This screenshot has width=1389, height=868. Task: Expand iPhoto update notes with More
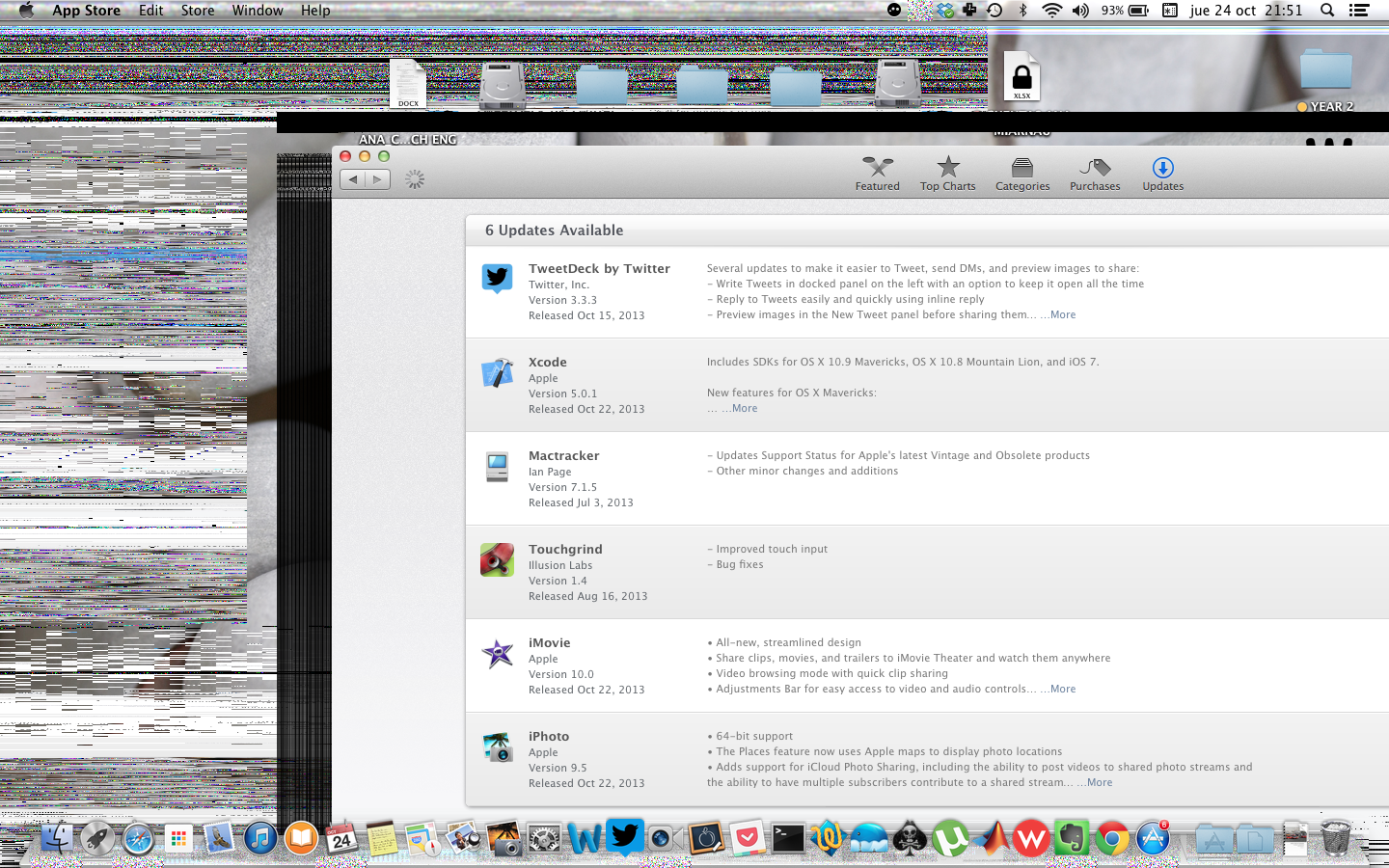(1099, 782)
